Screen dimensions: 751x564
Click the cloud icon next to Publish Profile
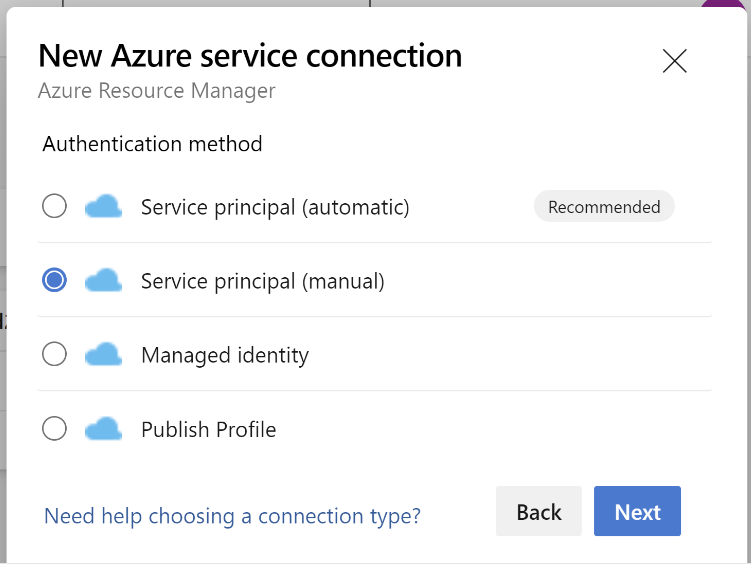103,429
